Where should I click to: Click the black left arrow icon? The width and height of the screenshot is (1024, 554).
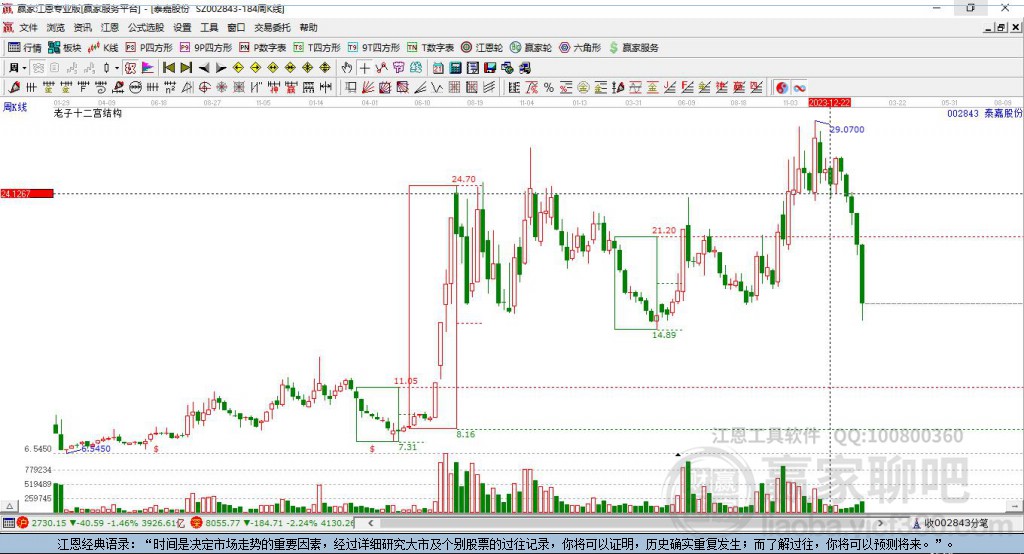coord(204,68)
